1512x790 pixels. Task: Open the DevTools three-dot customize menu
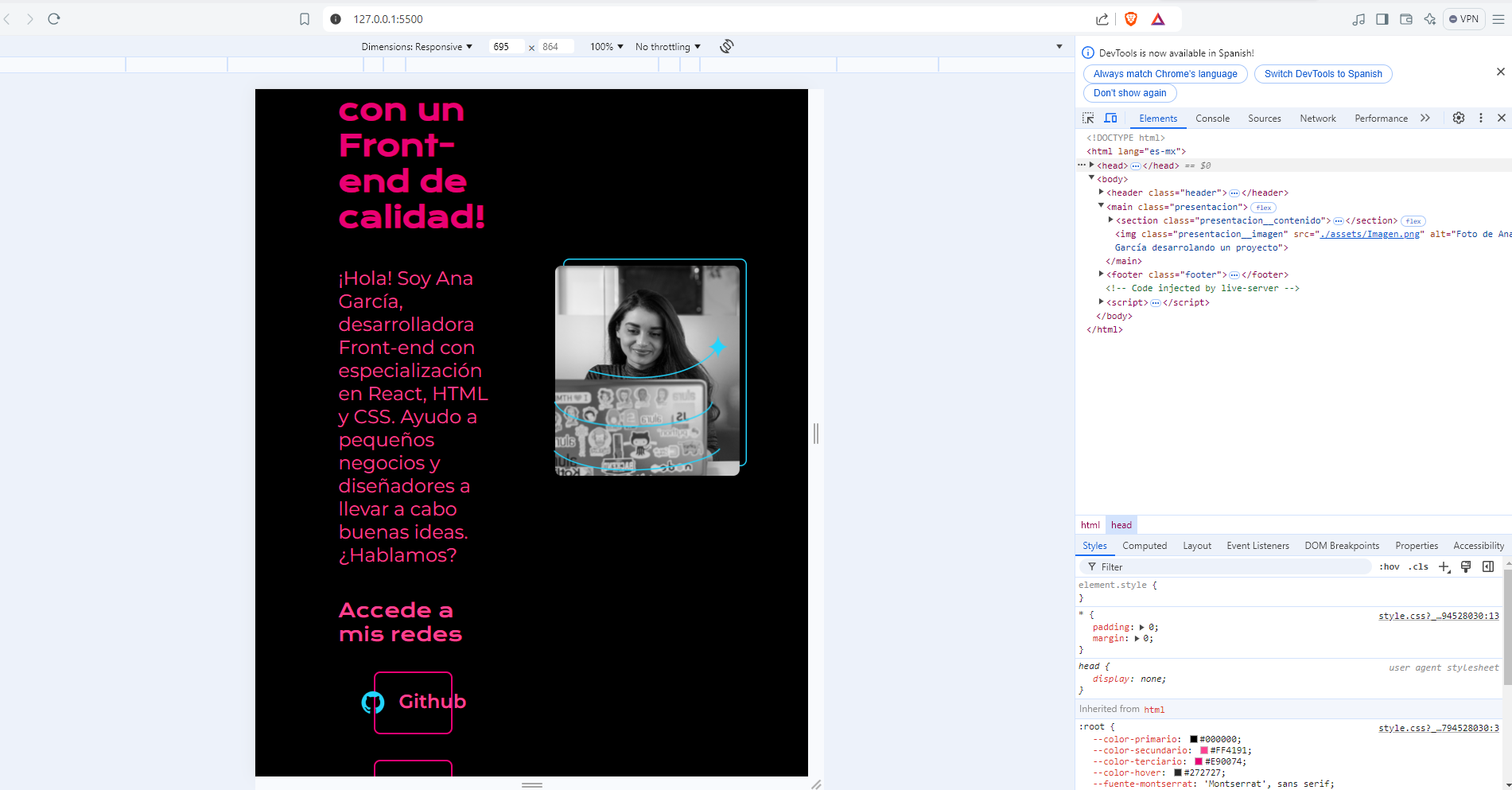tap(1481, 118)
